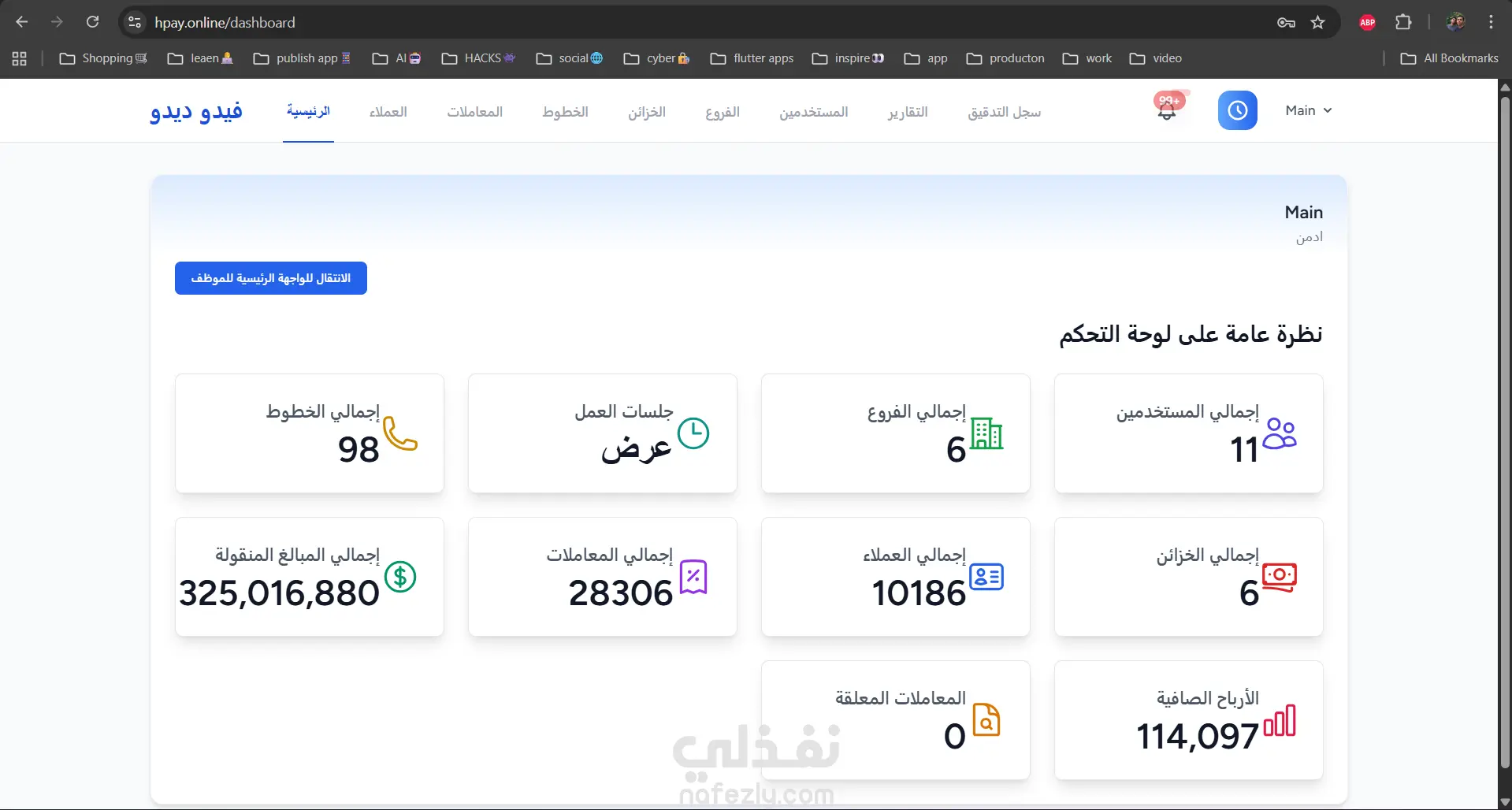Click the browser forward arrow
Viewport: 1512px width, 810px height.
tap(57, 22)
